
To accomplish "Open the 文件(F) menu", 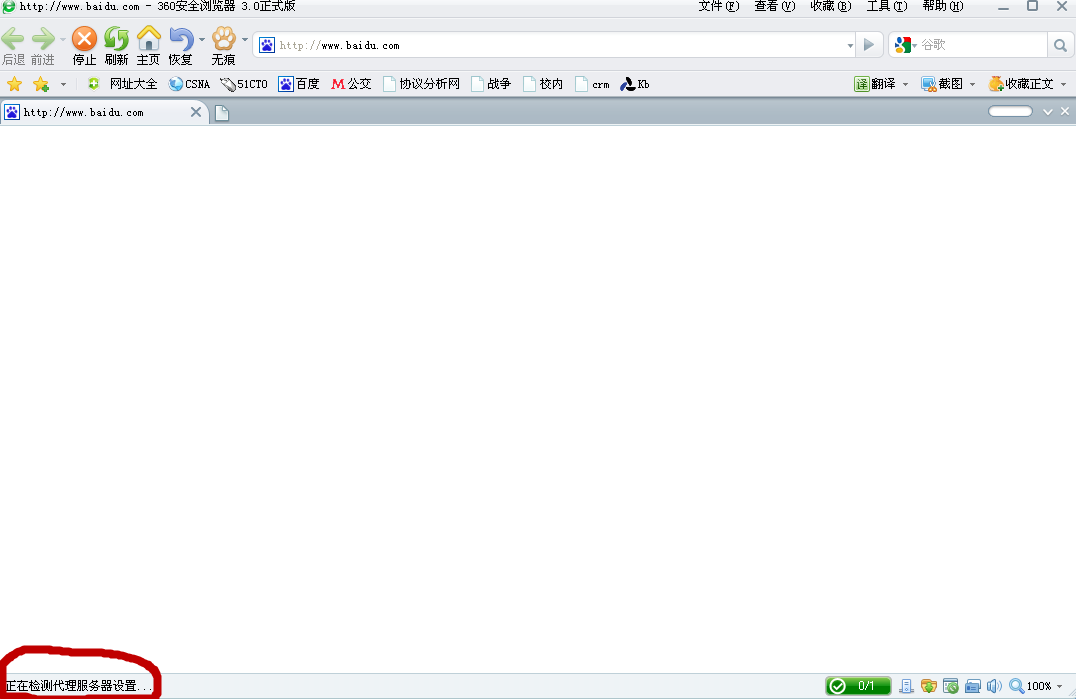I will click(718, 6).
